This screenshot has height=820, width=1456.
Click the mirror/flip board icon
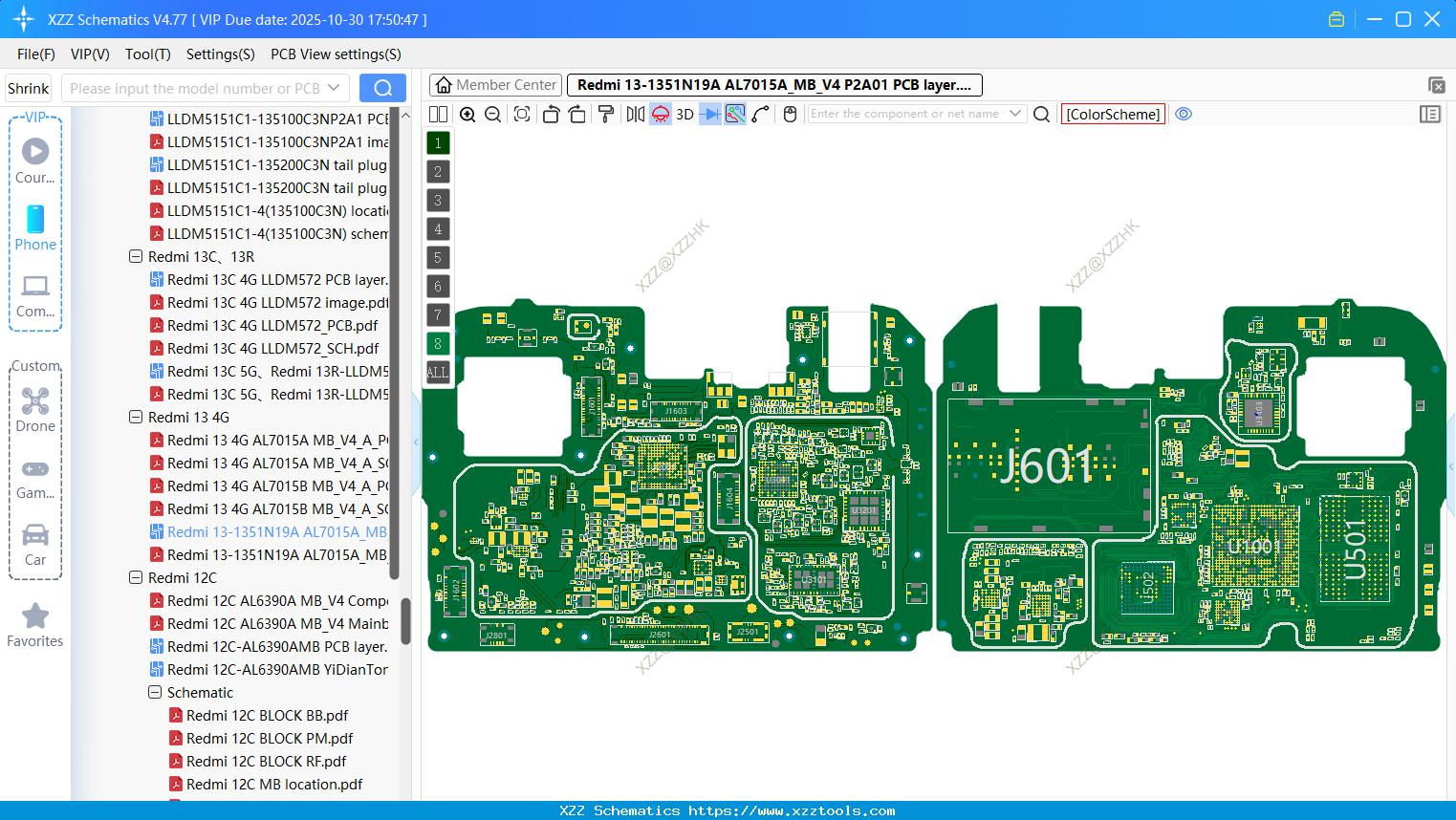coord(635,115)
